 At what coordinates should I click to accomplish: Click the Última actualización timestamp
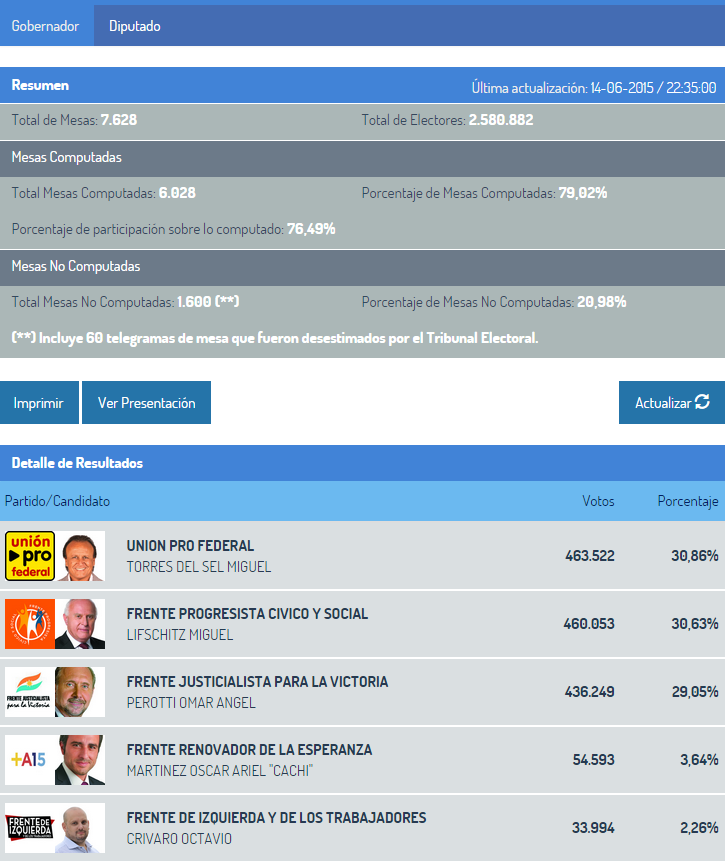click(594, 88)
